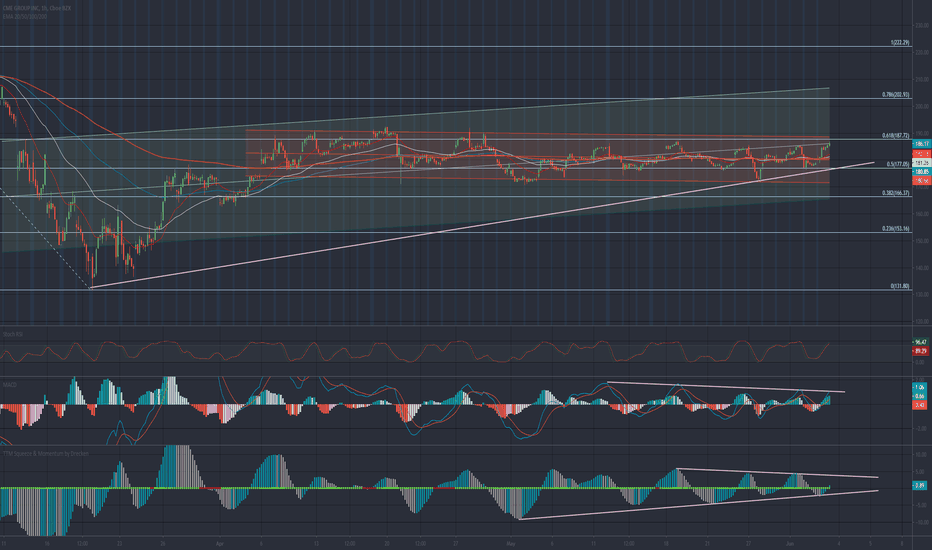Click the 0.382(166.37) Fibonacci level label
932x550 pixels.
[x=896, y=193]
